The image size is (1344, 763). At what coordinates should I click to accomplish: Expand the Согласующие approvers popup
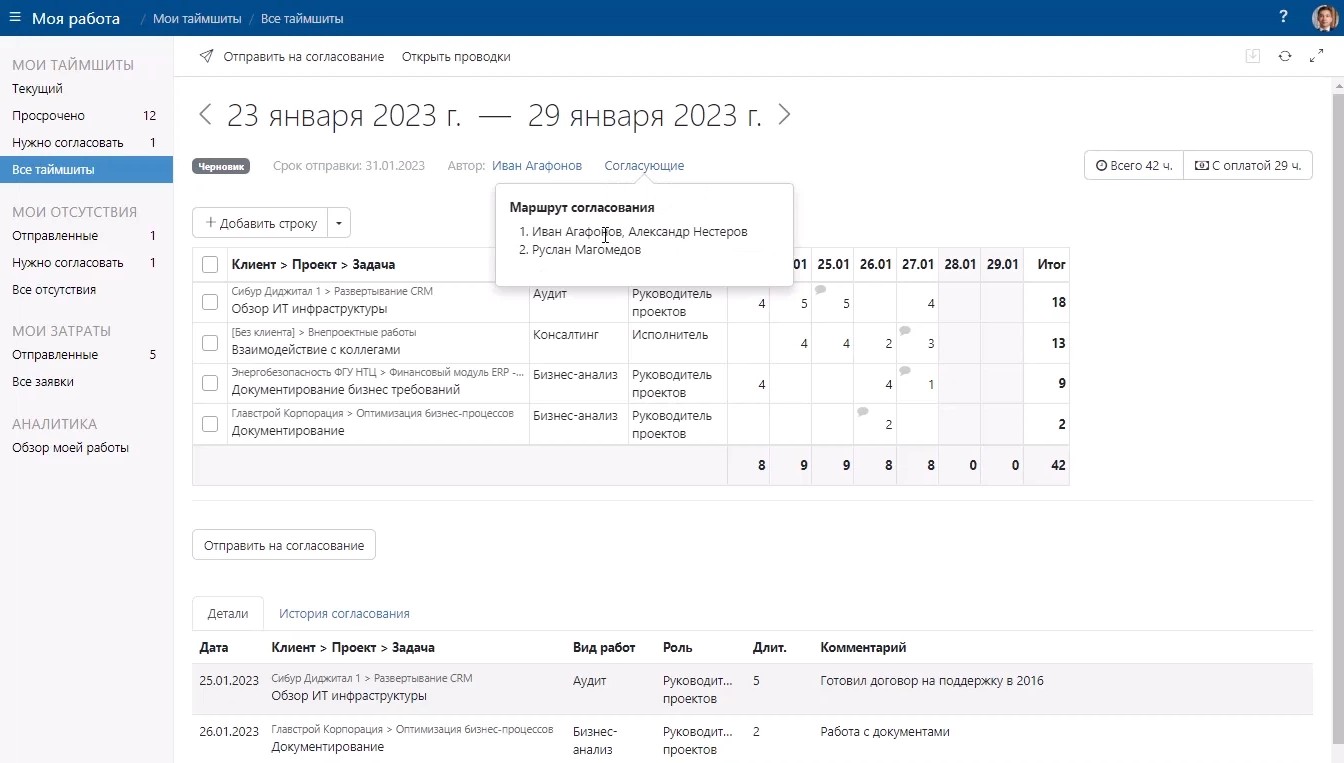pos(644,166)
